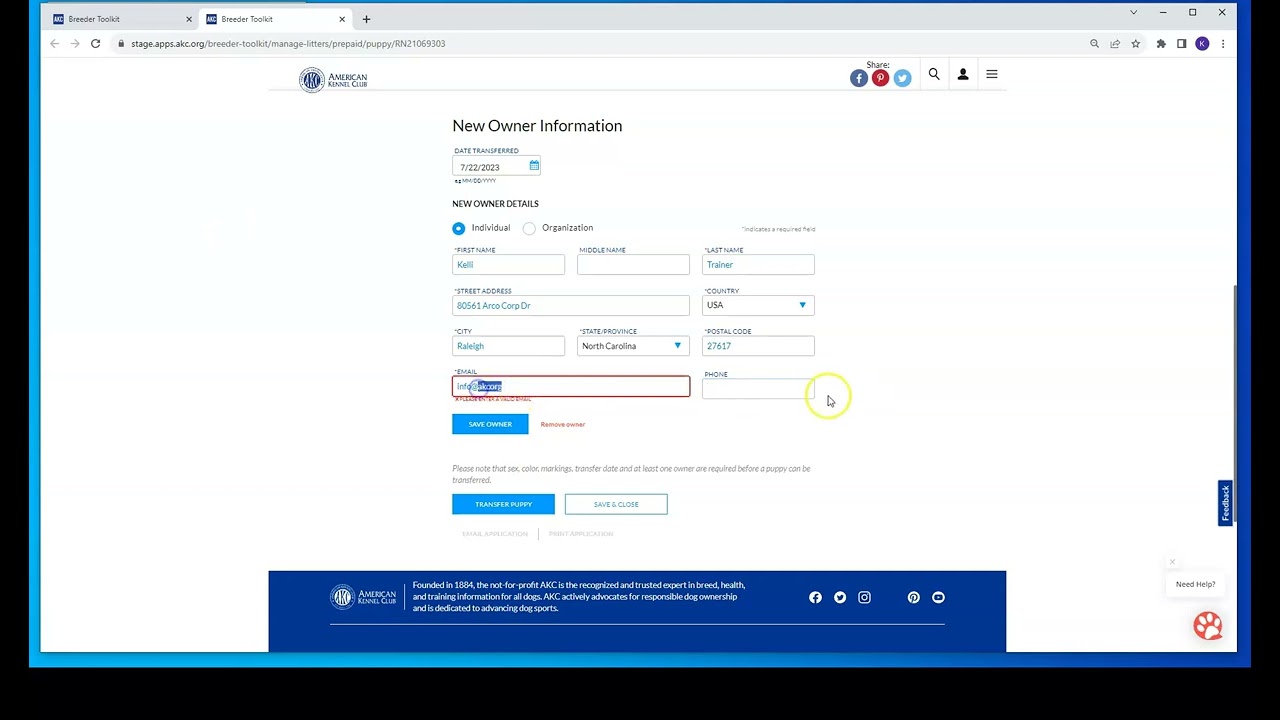
Task: Click the footer American Kennel Club logo
Action: coord(363,597)
